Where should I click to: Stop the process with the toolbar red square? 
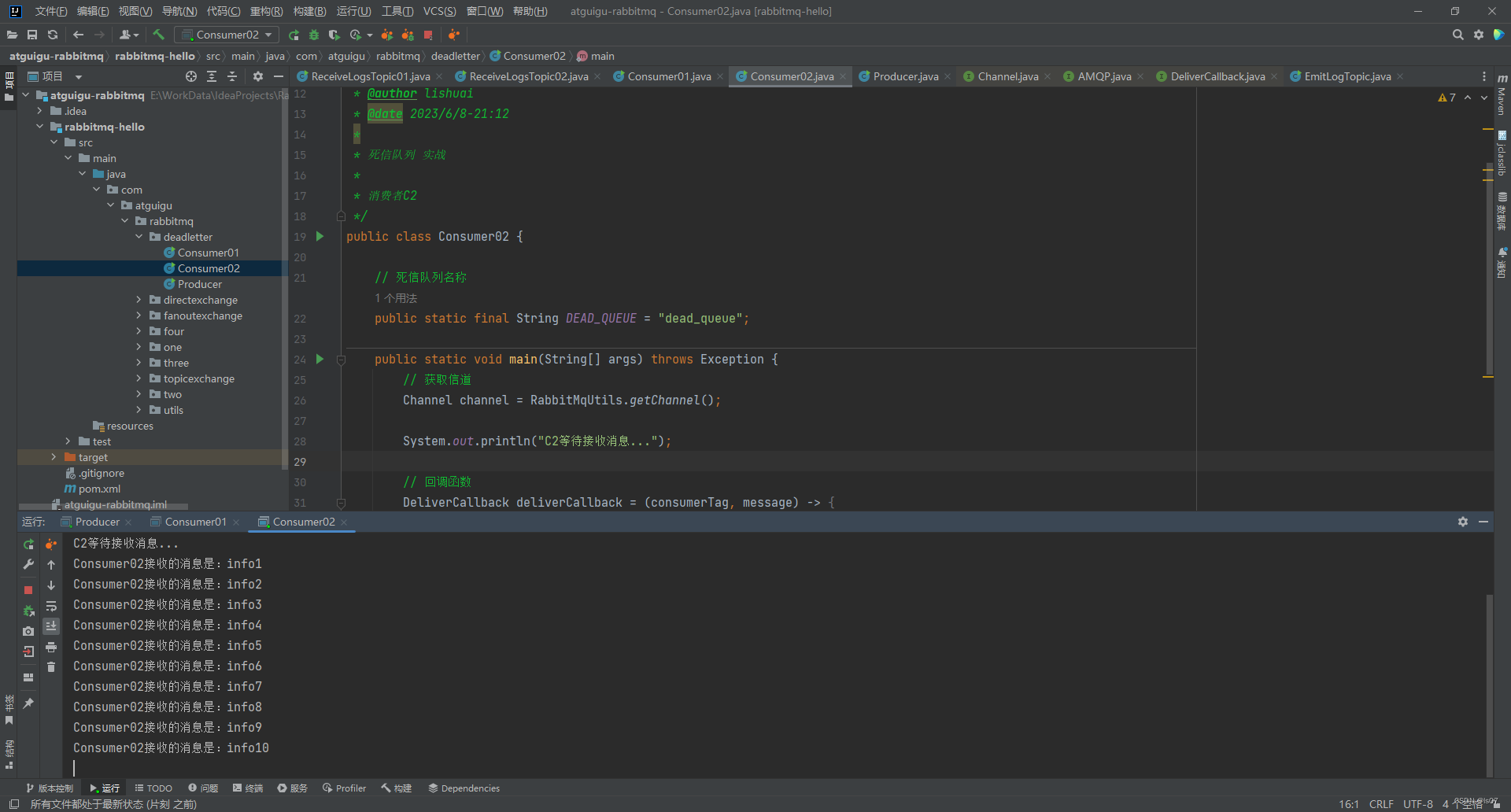point(428,35)
